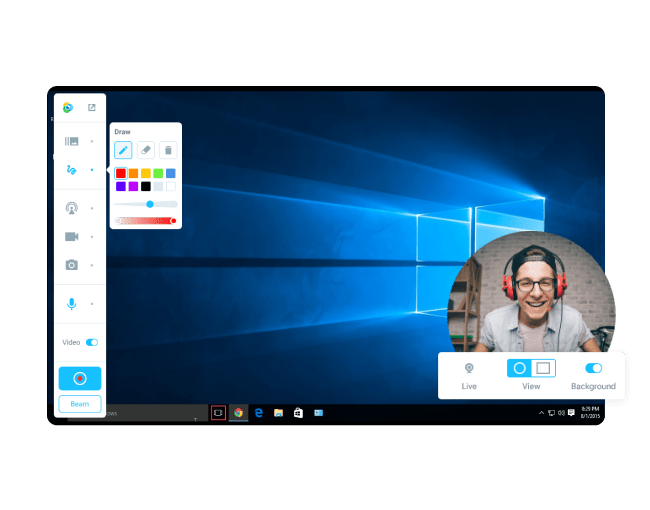Pick the light gray color swatch

pyautogui.click(x=158, y=186)
